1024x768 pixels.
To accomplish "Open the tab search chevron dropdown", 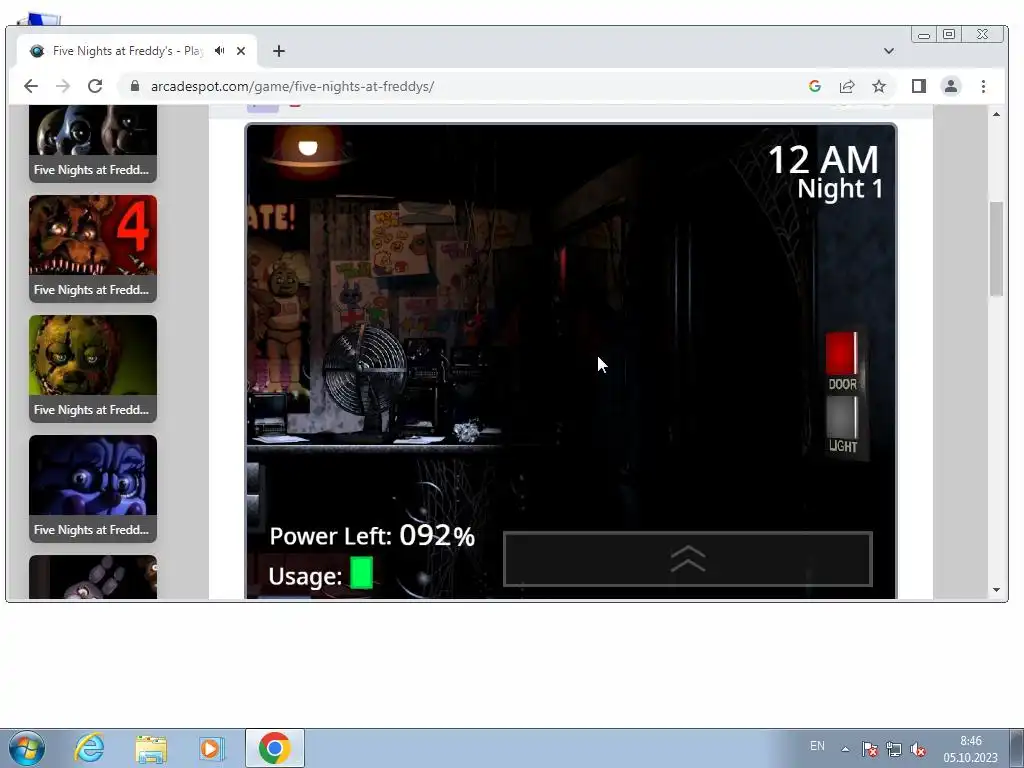I will [x=888, y=51].
